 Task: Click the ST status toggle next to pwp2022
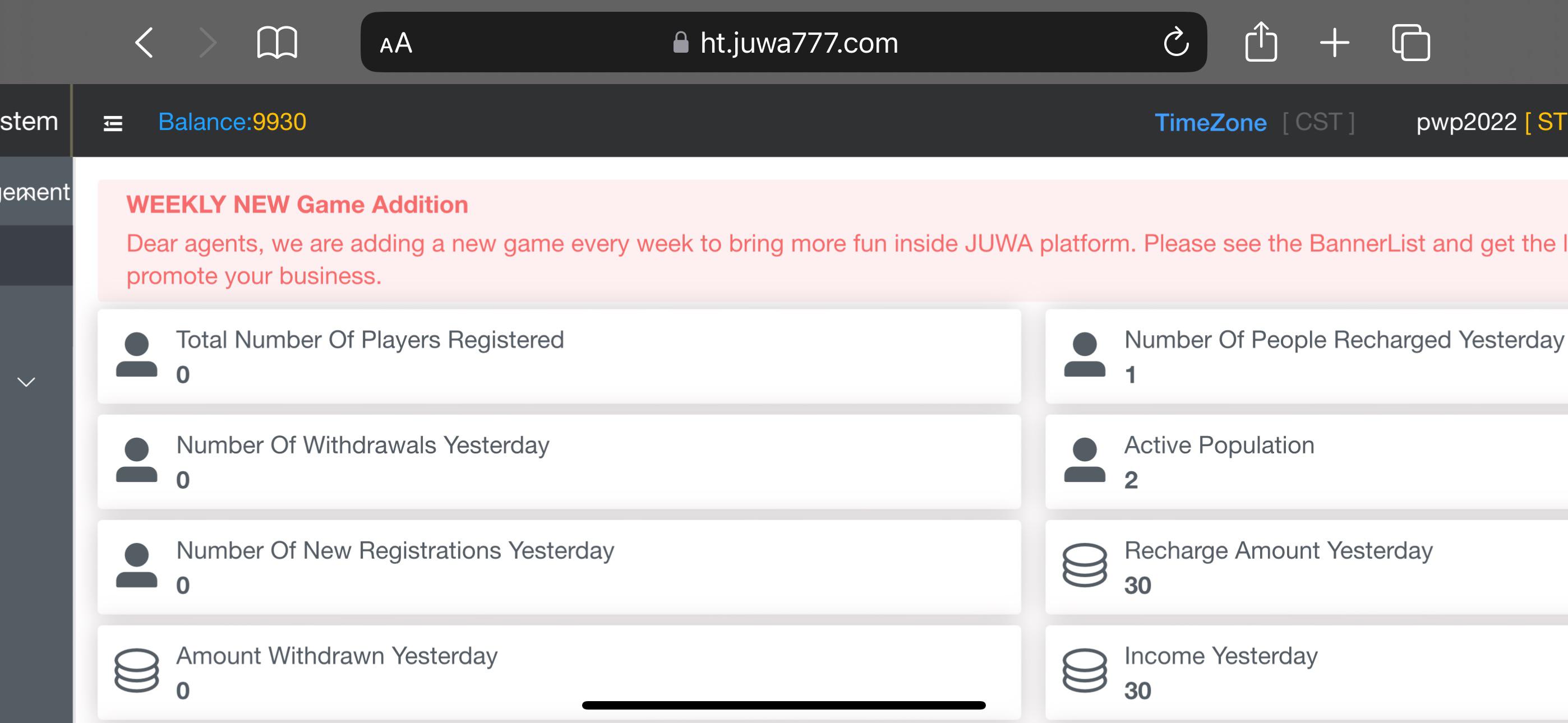point(1555,121)
